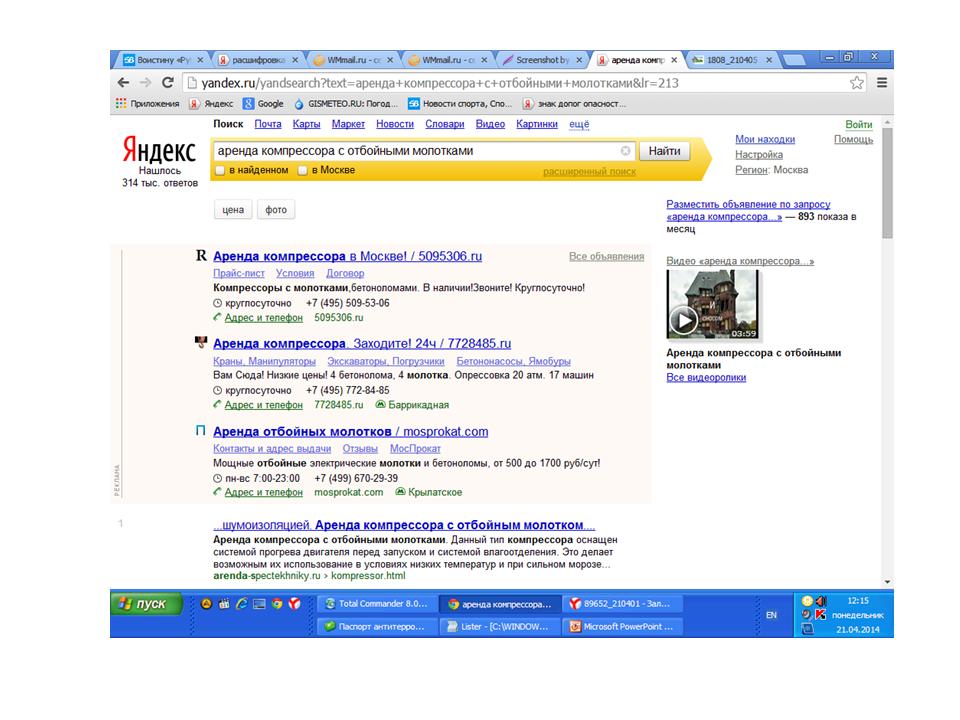Click the page info icon in the address bar

(192, 83)
